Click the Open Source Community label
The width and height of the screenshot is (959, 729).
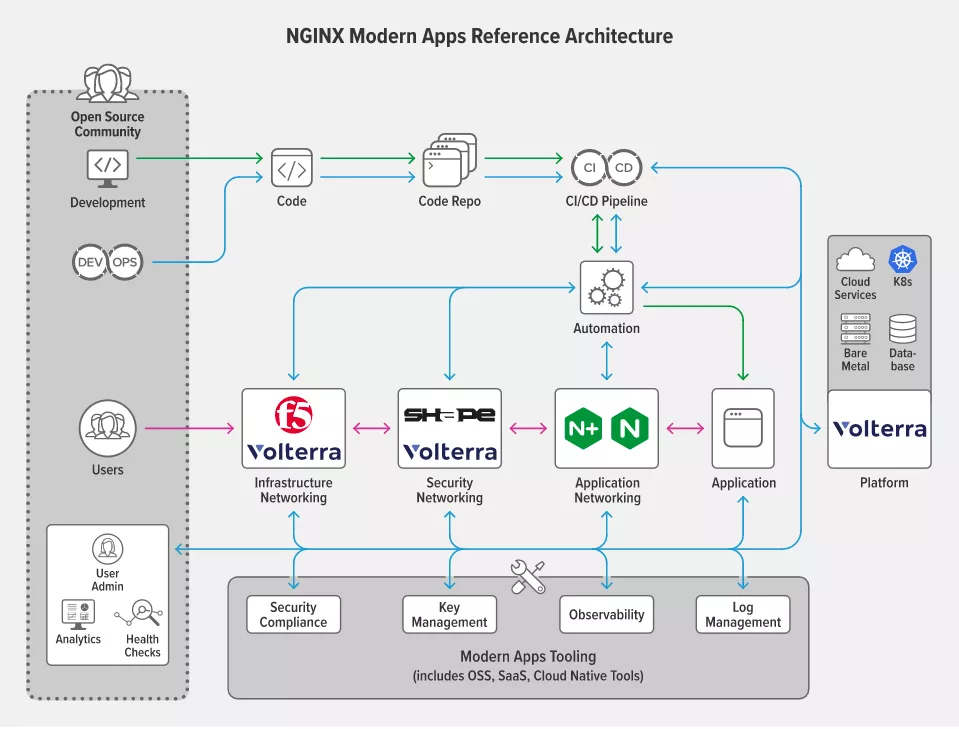pyautogui.click(x=108, y=124)
